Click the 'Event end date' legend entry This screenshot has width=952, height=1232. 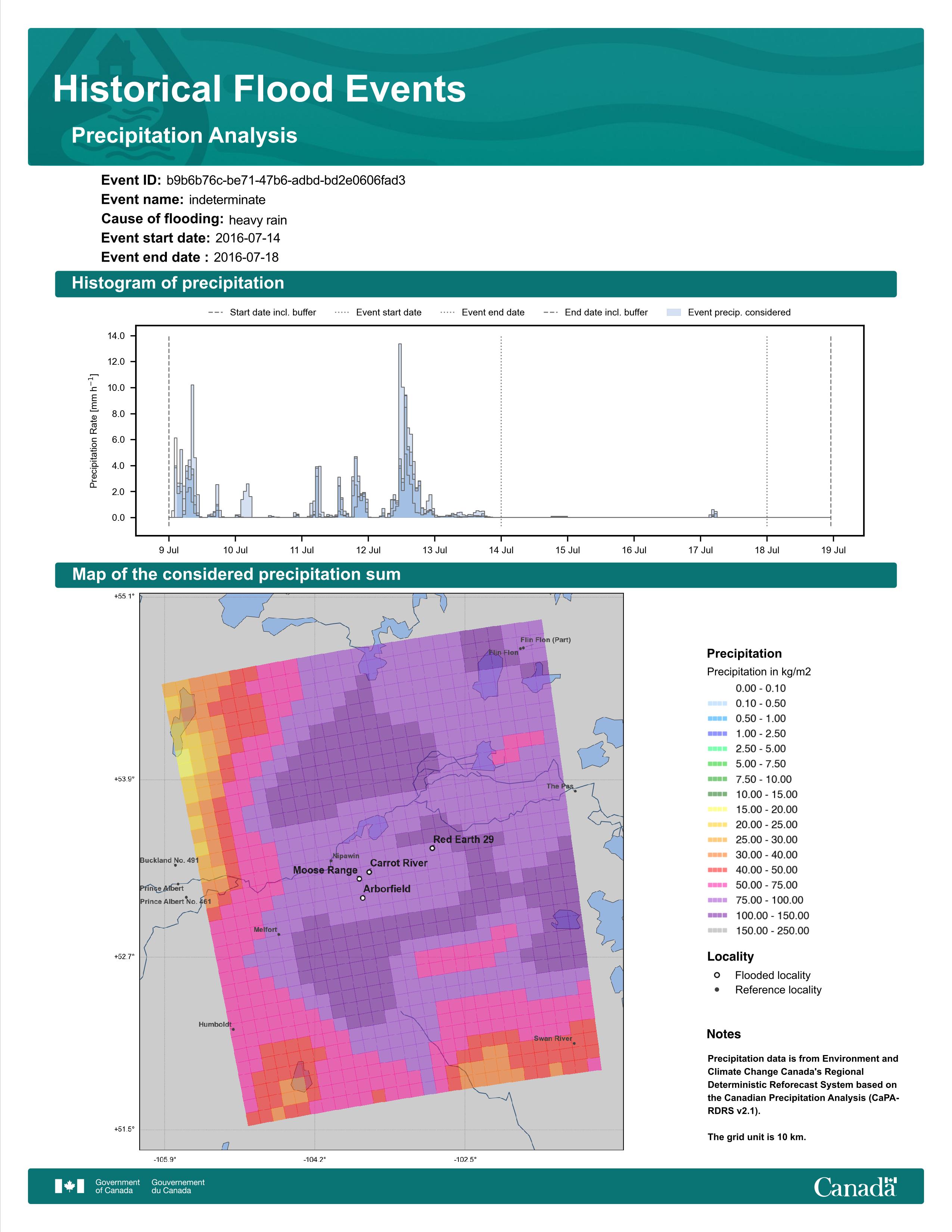point(482,312)
